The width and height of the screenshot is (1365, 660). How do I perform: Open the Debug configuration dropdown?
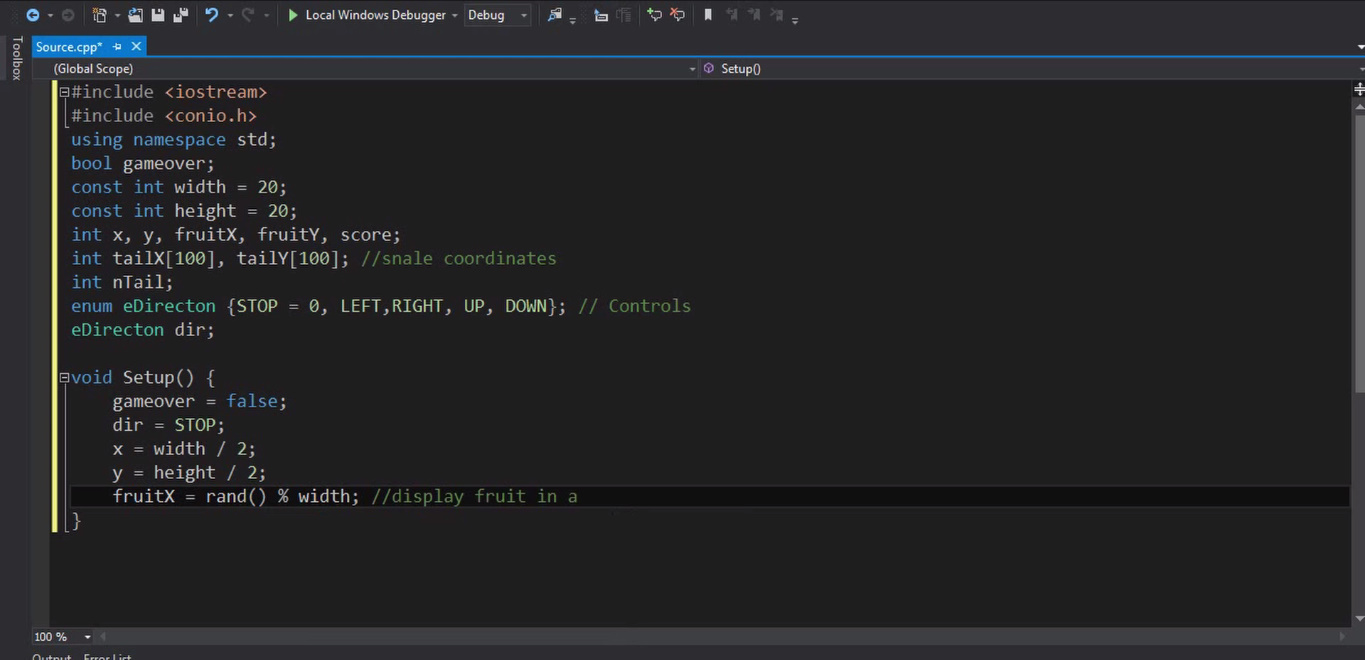coord(524,14)
